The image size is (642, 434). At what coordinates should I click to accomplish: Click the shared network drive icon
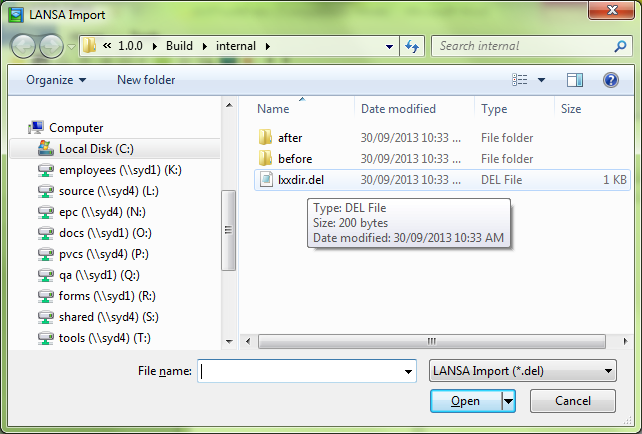(x=46, y=317)
